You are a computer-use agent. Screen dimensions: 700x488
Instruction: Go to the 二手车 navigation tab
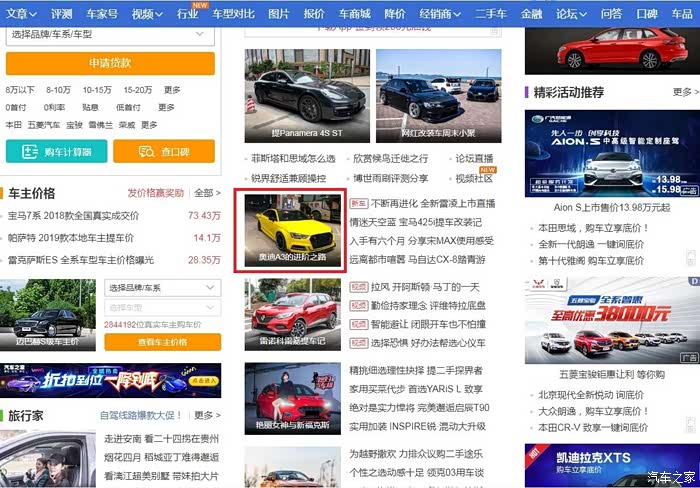(x=491, y=13)
